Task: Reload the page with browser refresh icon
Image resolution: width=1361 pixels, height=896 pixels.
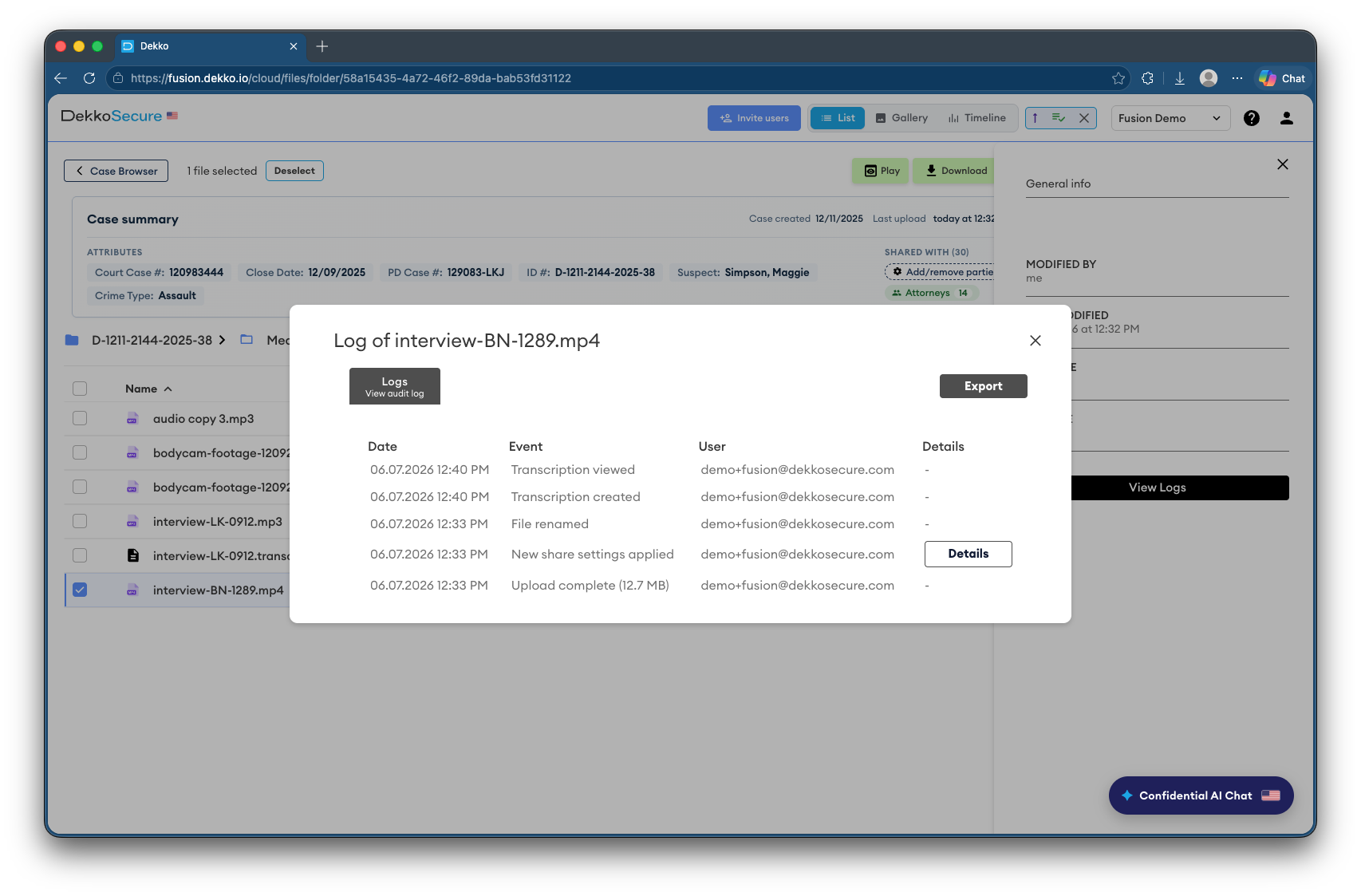Action: 89,78
